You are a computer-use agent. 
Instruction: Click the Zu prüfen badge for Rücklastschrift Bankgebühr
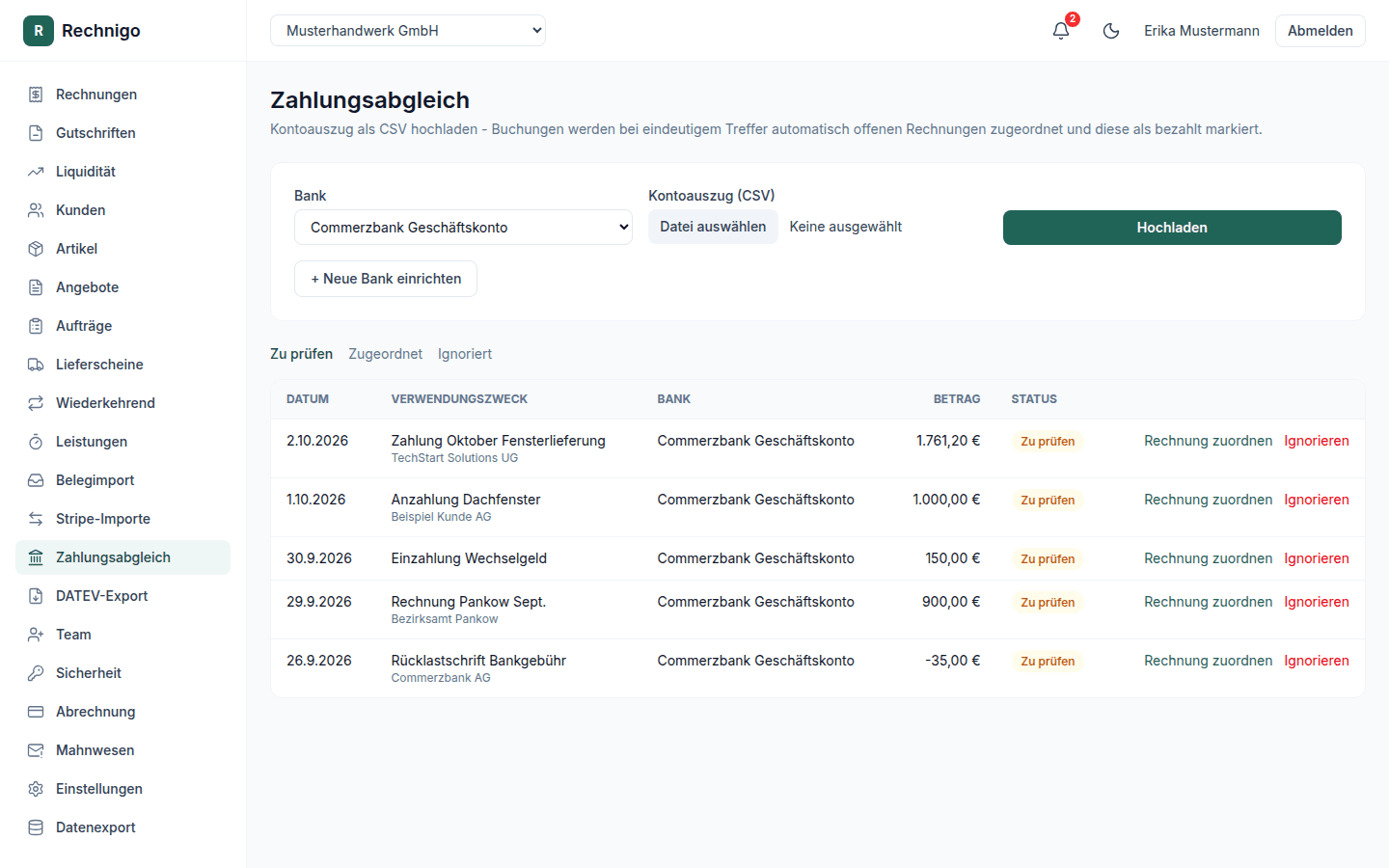coord(1048,662)
